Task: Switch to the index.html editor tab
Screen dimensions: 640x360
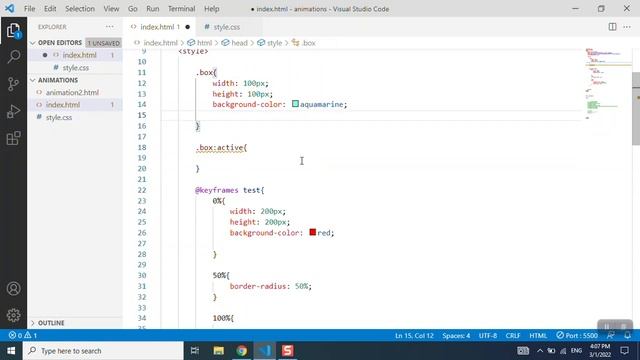Action: point(160,27)
